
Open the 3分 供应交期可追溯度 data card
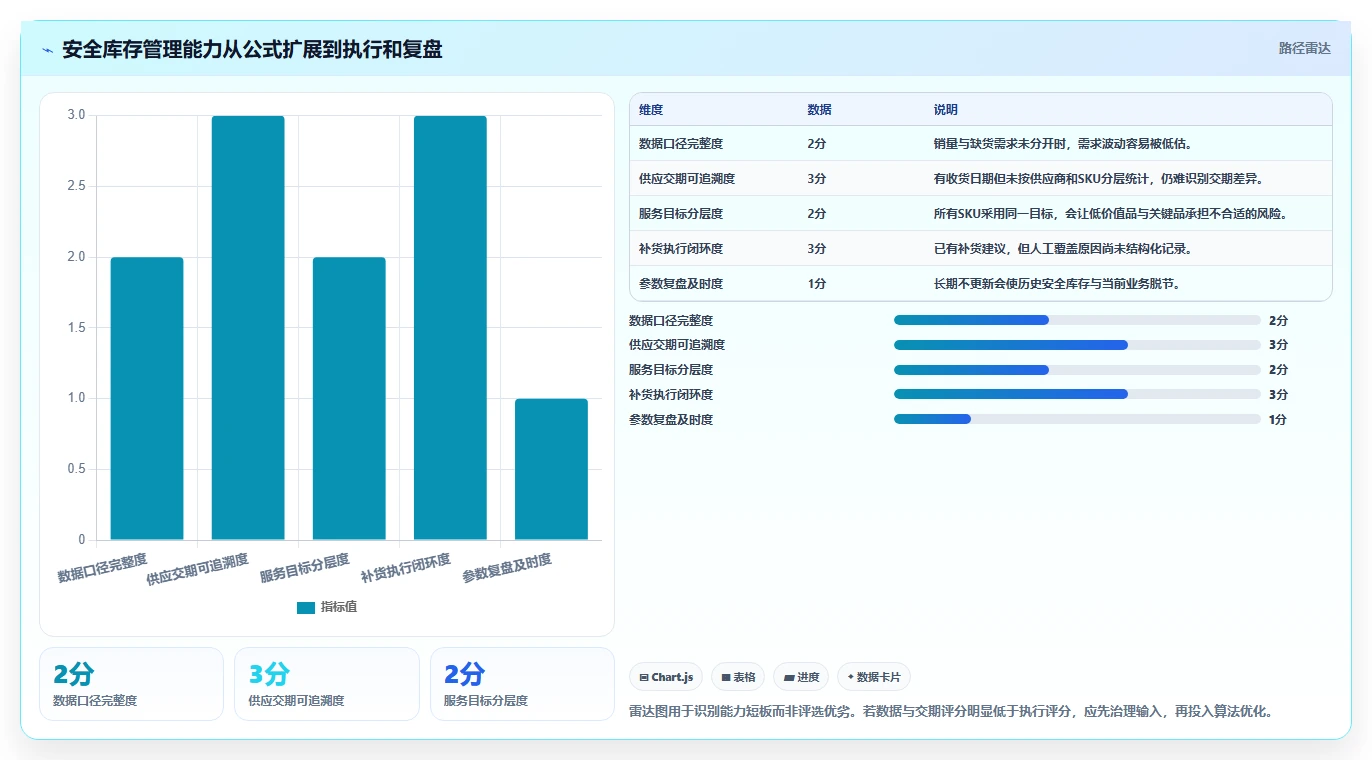click(x=326, y=684)
